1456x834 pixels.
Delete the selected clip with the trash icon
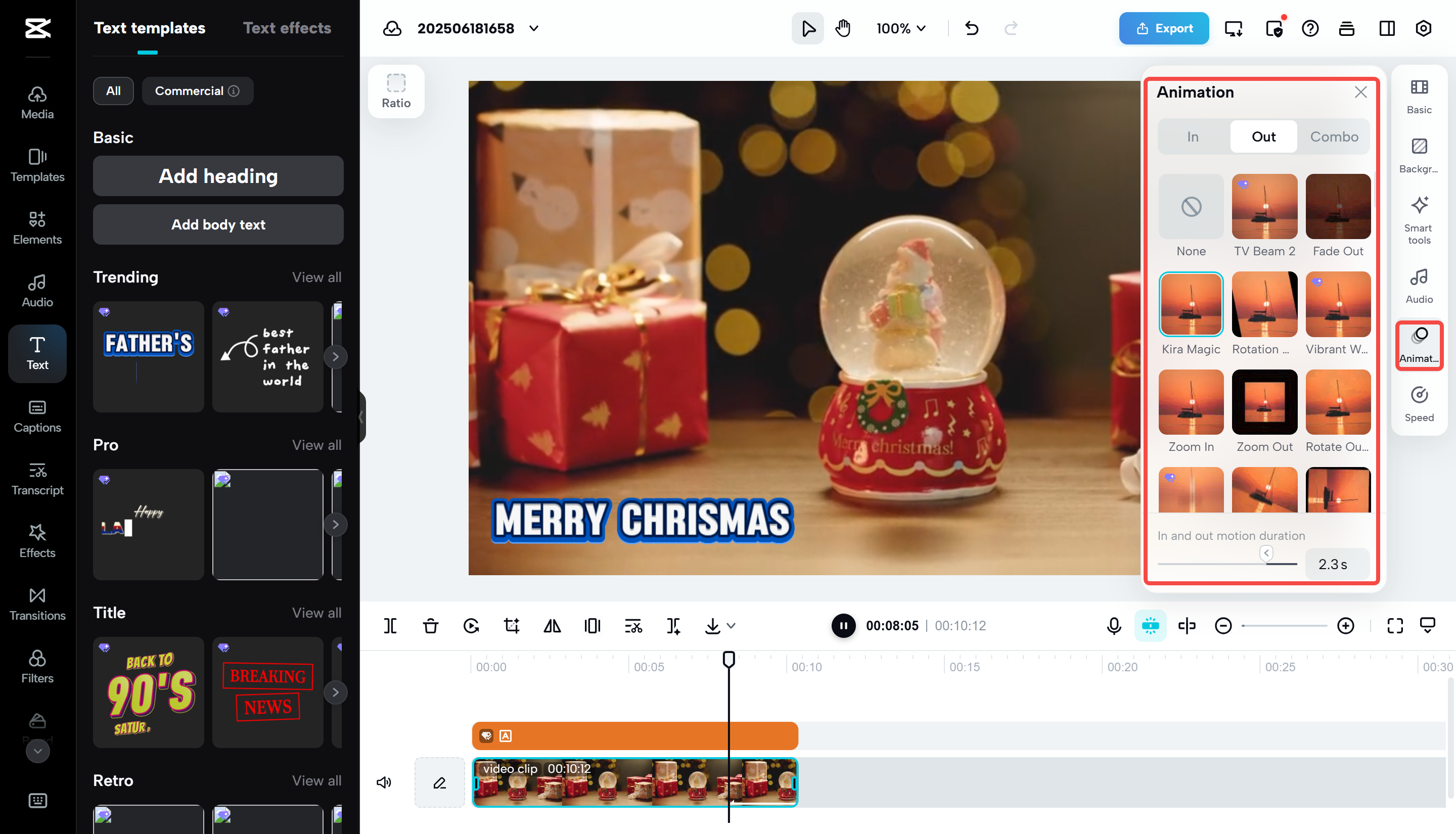coord(431,626)
